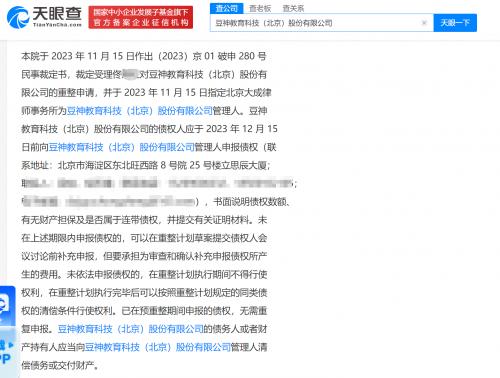Screen dimensions: 500x378
Task: Switch to the 查关系 tab
Action: (293, 8)
